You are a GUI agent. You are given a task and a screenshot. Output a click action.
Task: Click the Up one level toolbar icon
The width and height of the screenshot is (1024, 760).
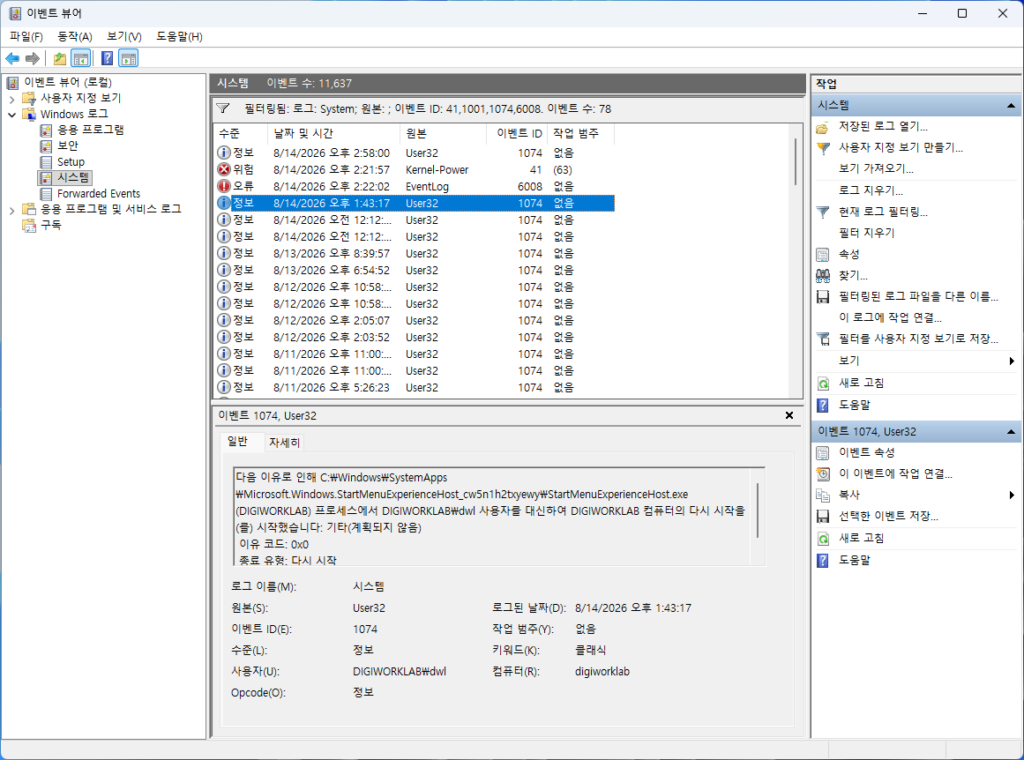point(60,59)
